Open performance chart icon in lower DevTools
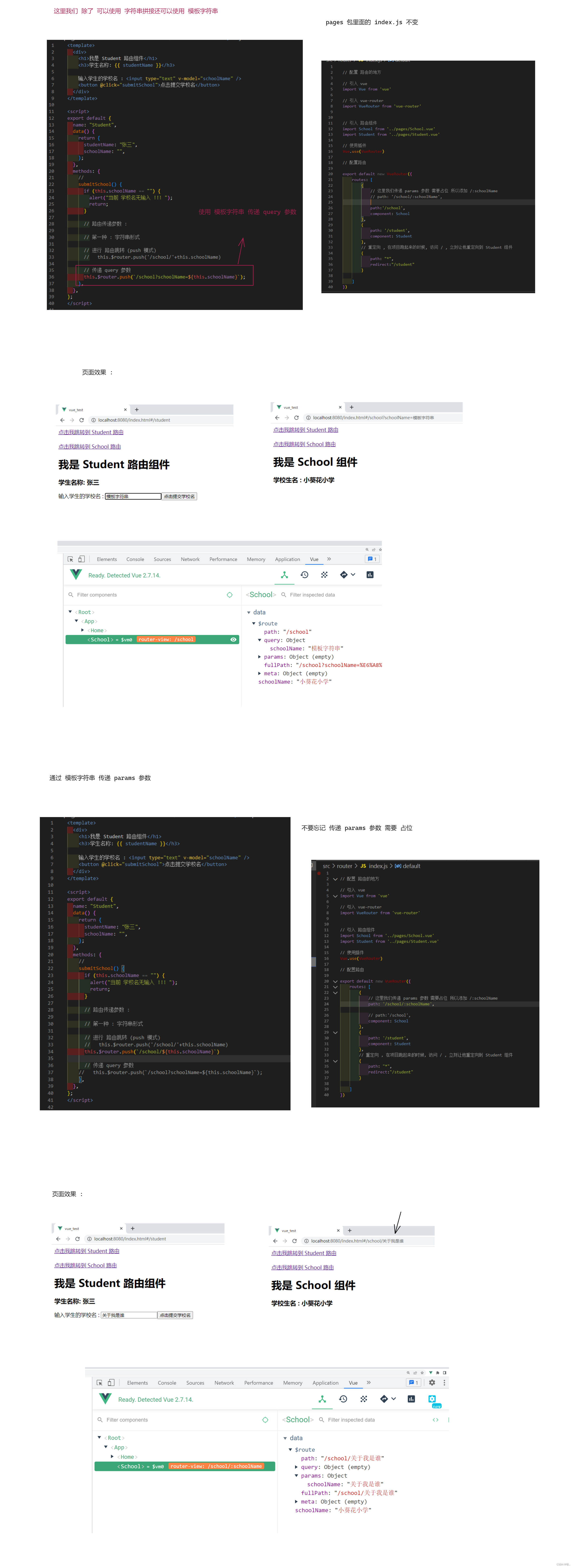Image resolution: width=574 pixels, height=1568 pixels. coord(412,1399)
